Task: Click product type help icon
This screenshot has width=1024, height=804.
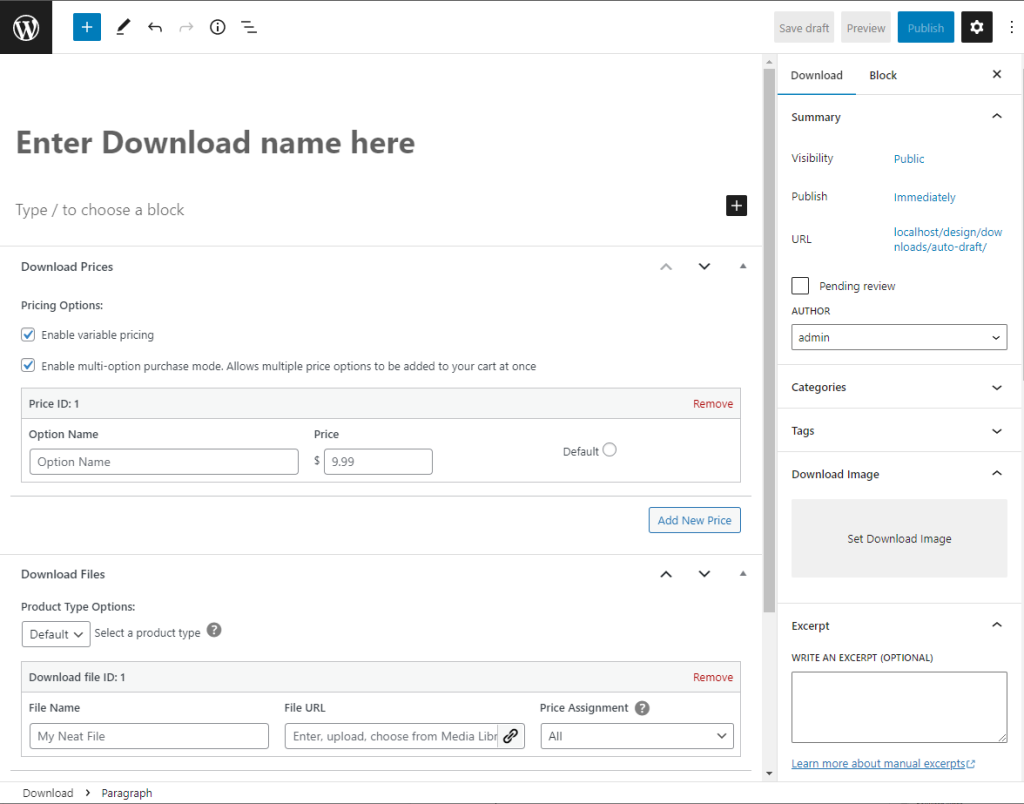Action: tap(214, 630)
